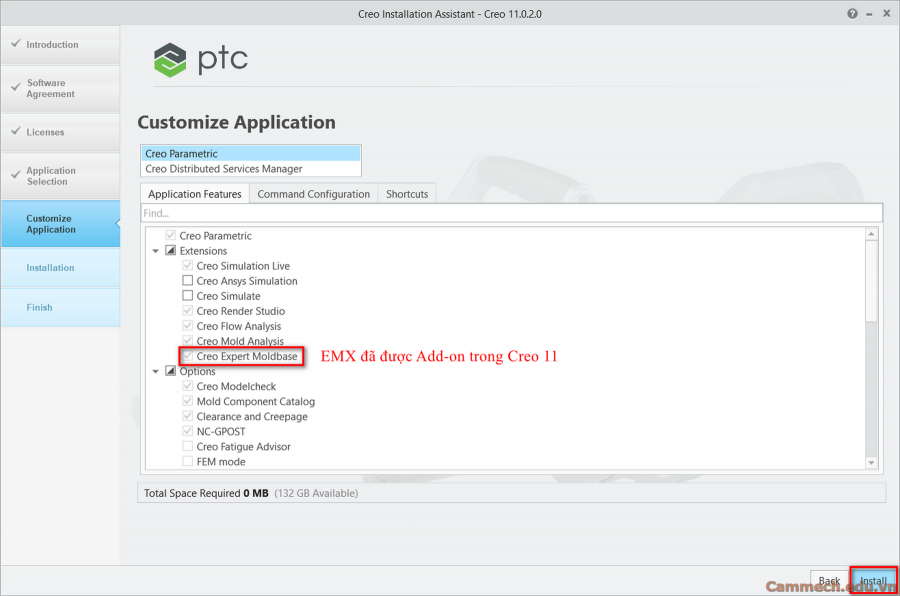
Task: Click the scrollbar up arrow in the feature list
Action: click(871, 234)
